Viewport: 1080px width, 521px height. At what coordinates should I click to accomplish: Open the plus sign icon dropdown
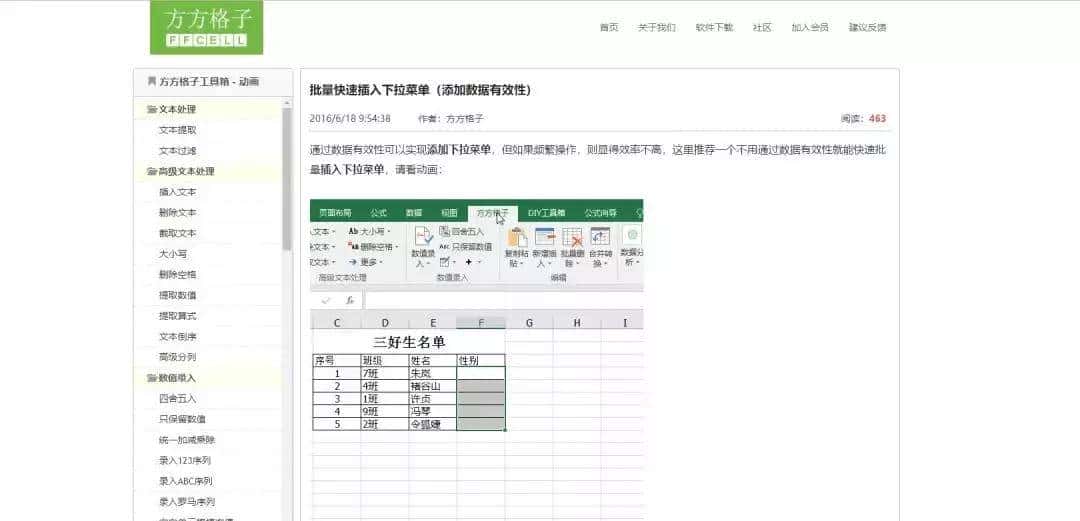(472, 263)
